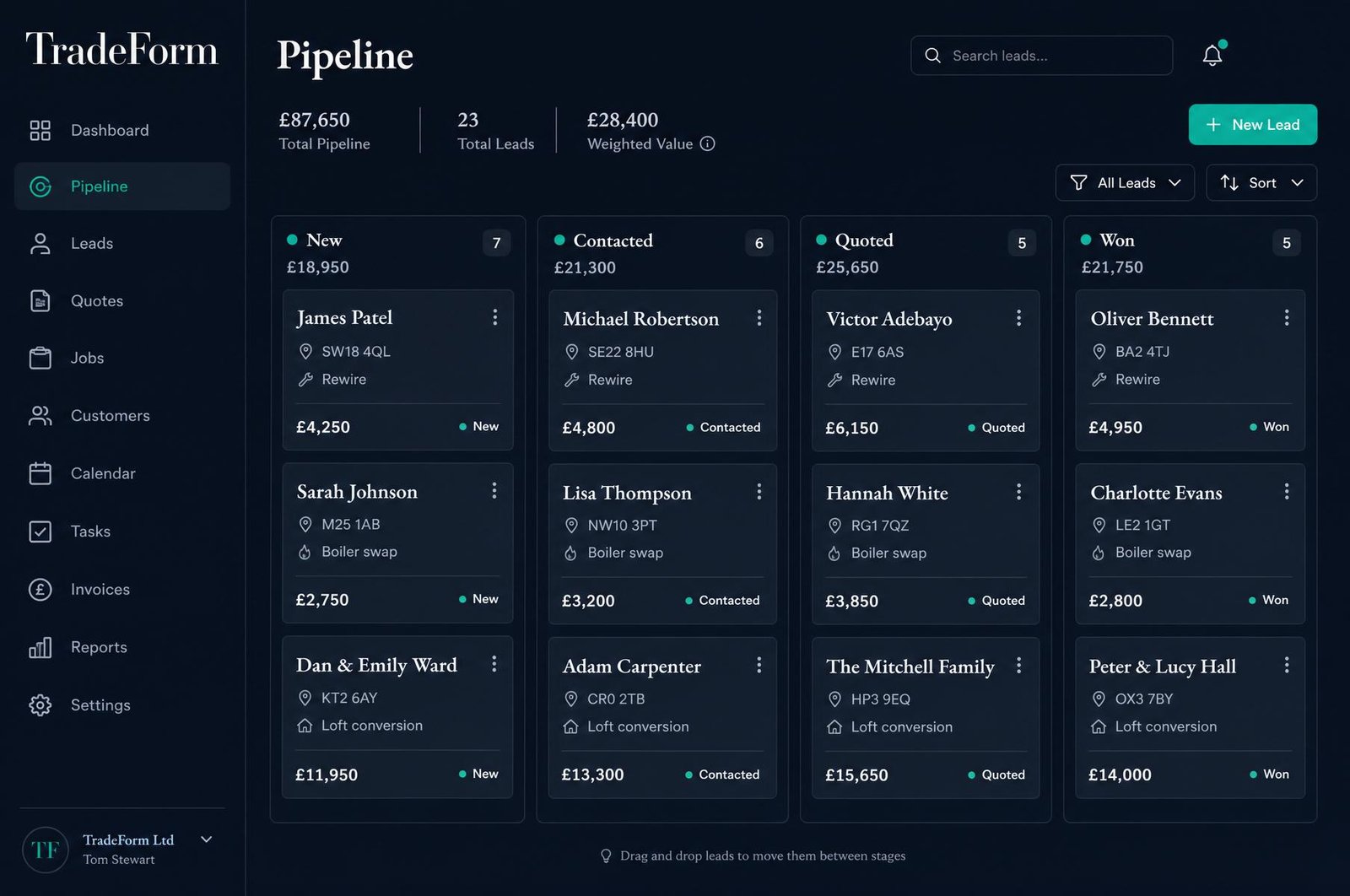Image resolution: width=1350 pixels, height=896 pixels.
Task: Open the Charlotte Evans lead name
Action: pos(1156,492)
